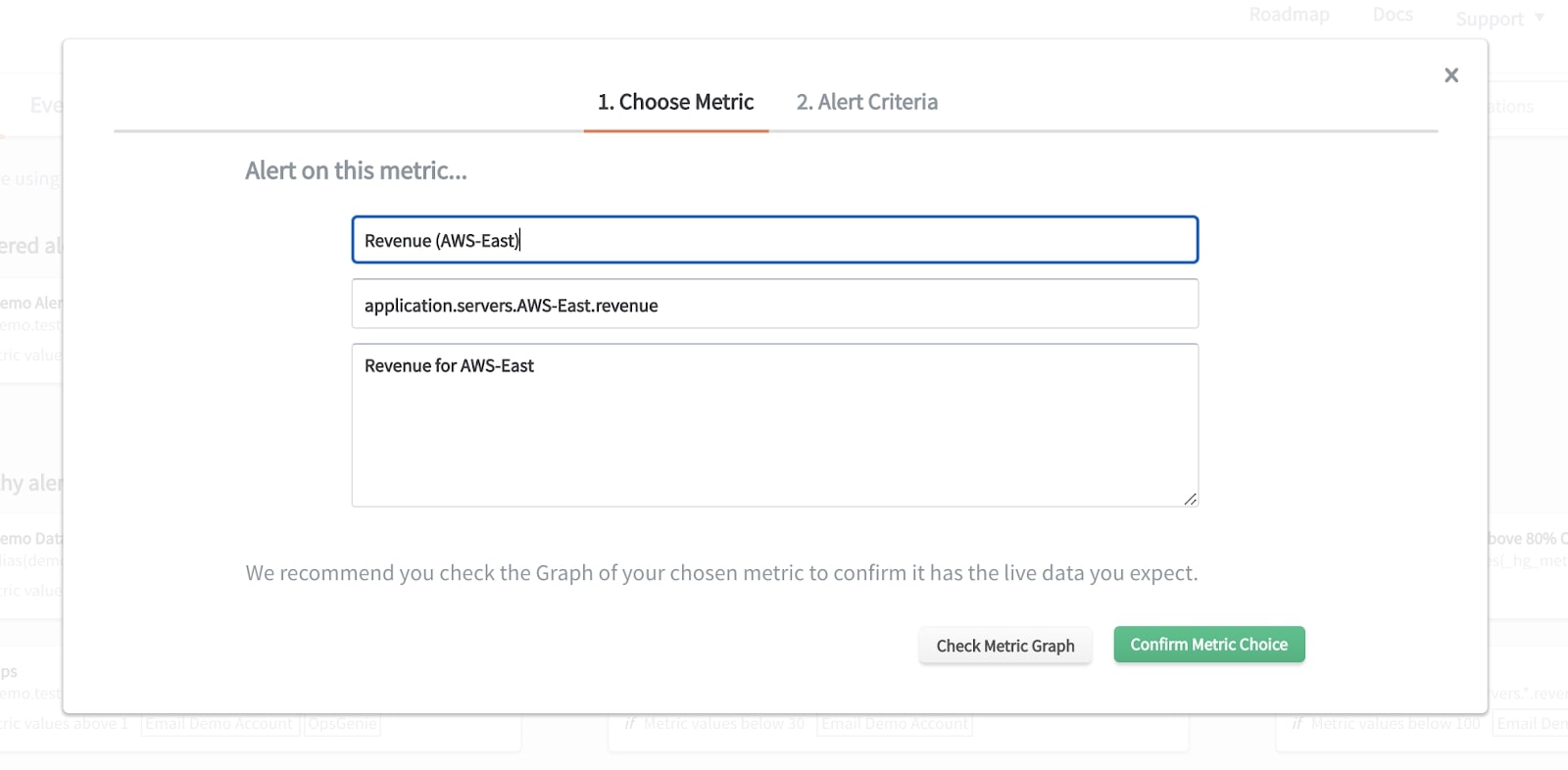Screen dimensions: 1568x770
Task: Open the Roadmap link in top navigation
Action: pos(1289,15)
